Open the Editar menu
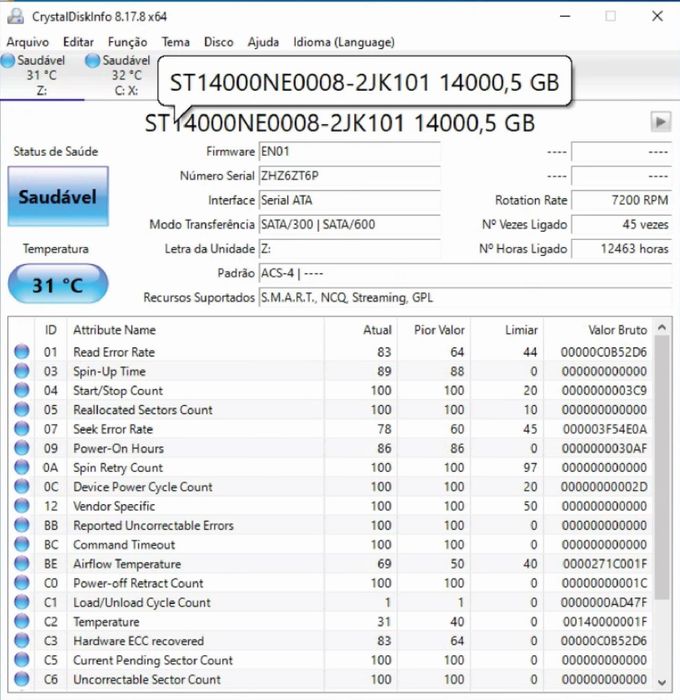 point(79,42)
